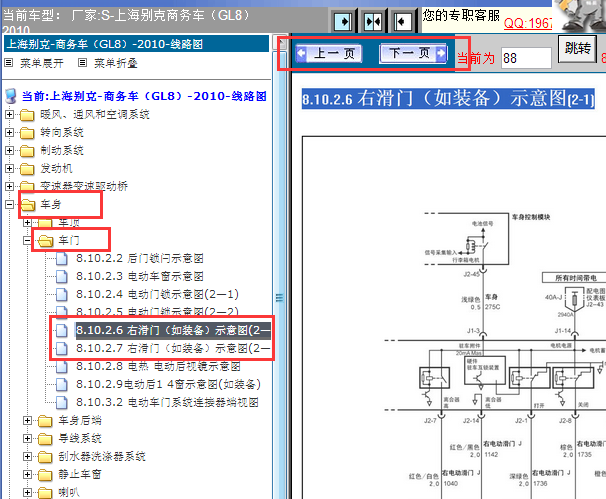This screenshot has height=499, width=606.
Task: Click heading 8.10.2.6 右滑门（如装备）示意图[2-1]
Action: tap(448, 98)
